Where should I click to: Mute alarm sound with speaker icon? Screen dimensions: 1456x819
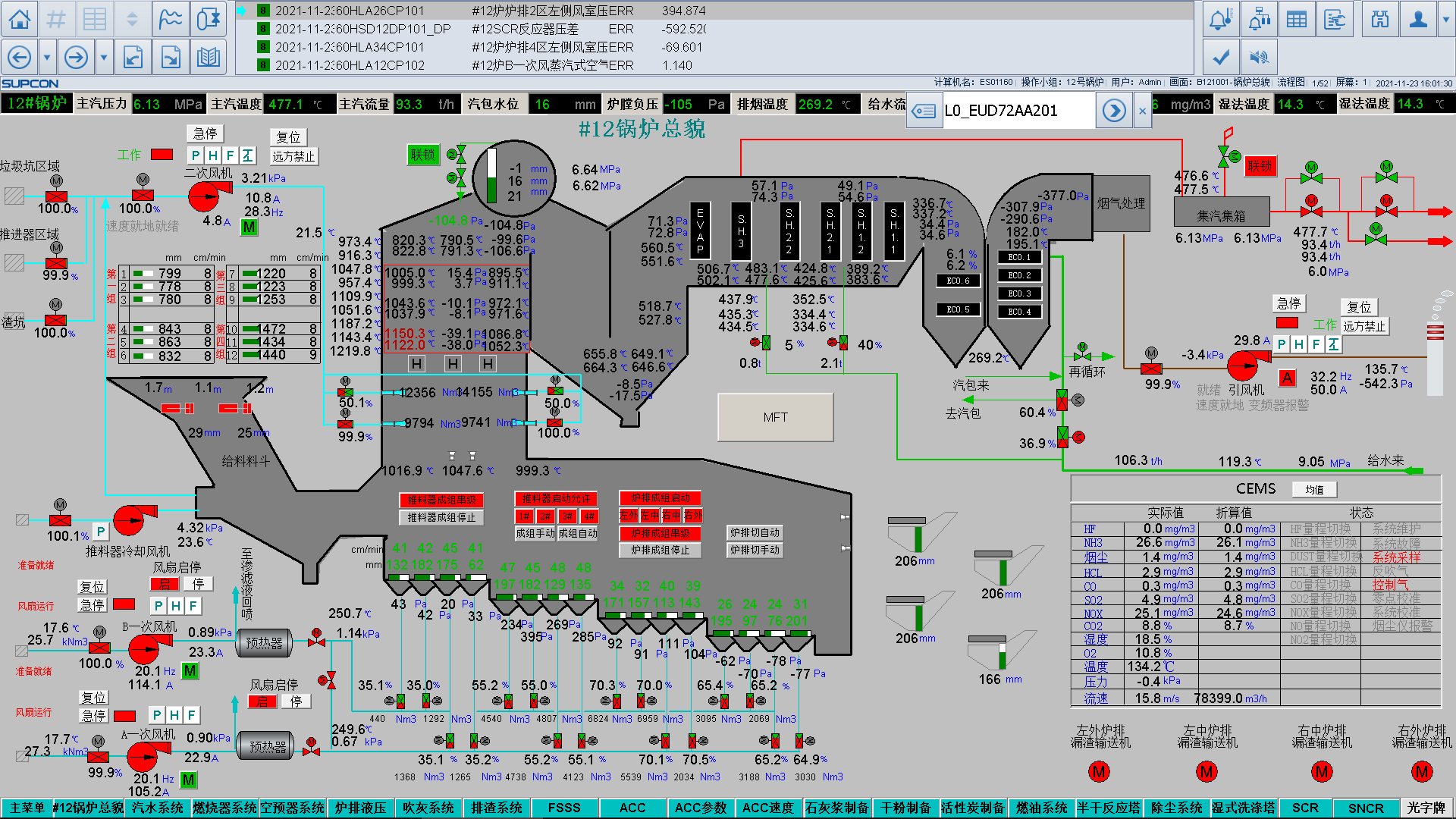point(1259,57)
